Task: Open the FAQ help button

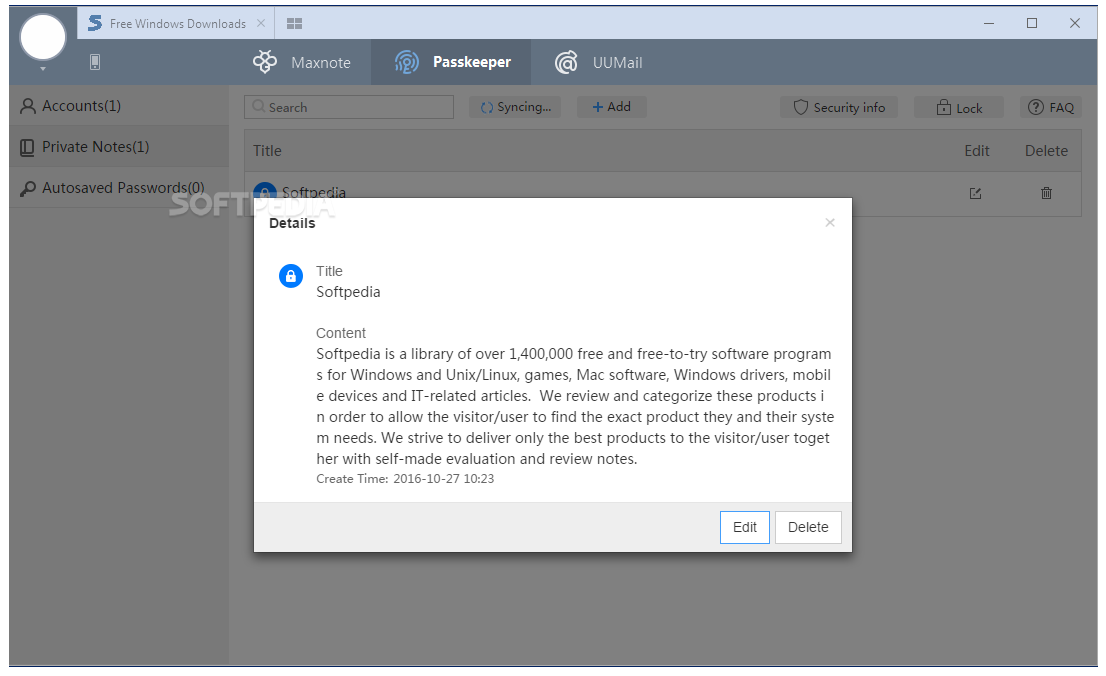Action: [1051, 107]
